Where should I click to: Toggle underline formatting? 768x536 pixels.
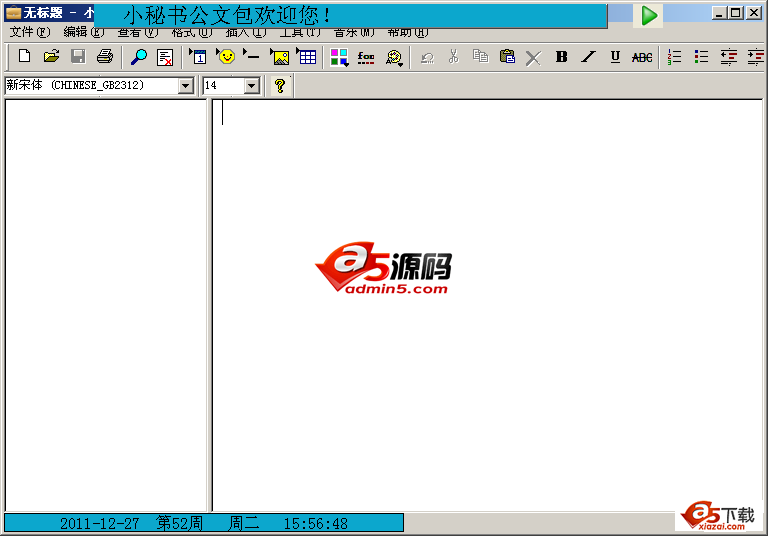[615, 57]
